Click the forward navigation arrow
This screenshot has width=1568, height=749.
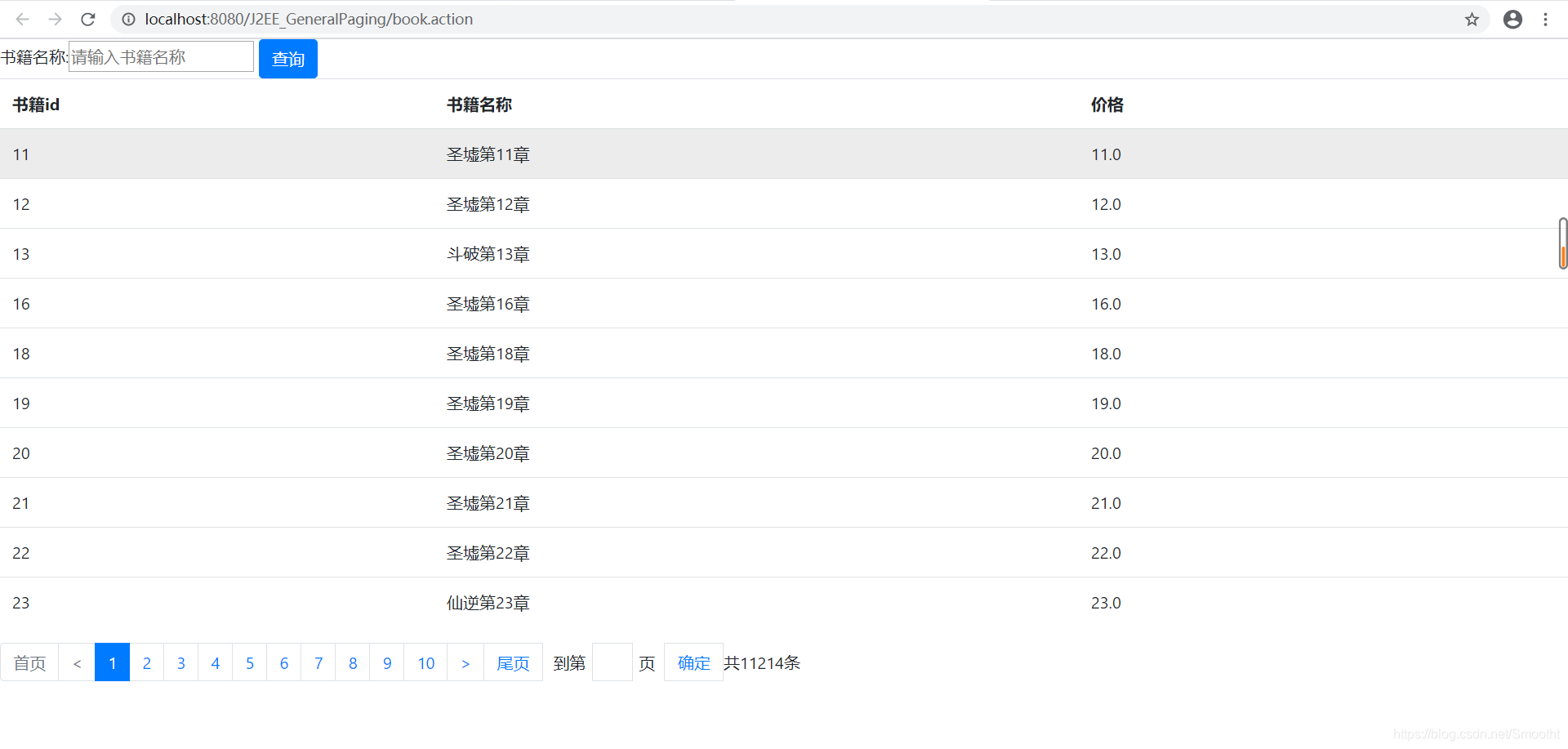pos(55,19)
